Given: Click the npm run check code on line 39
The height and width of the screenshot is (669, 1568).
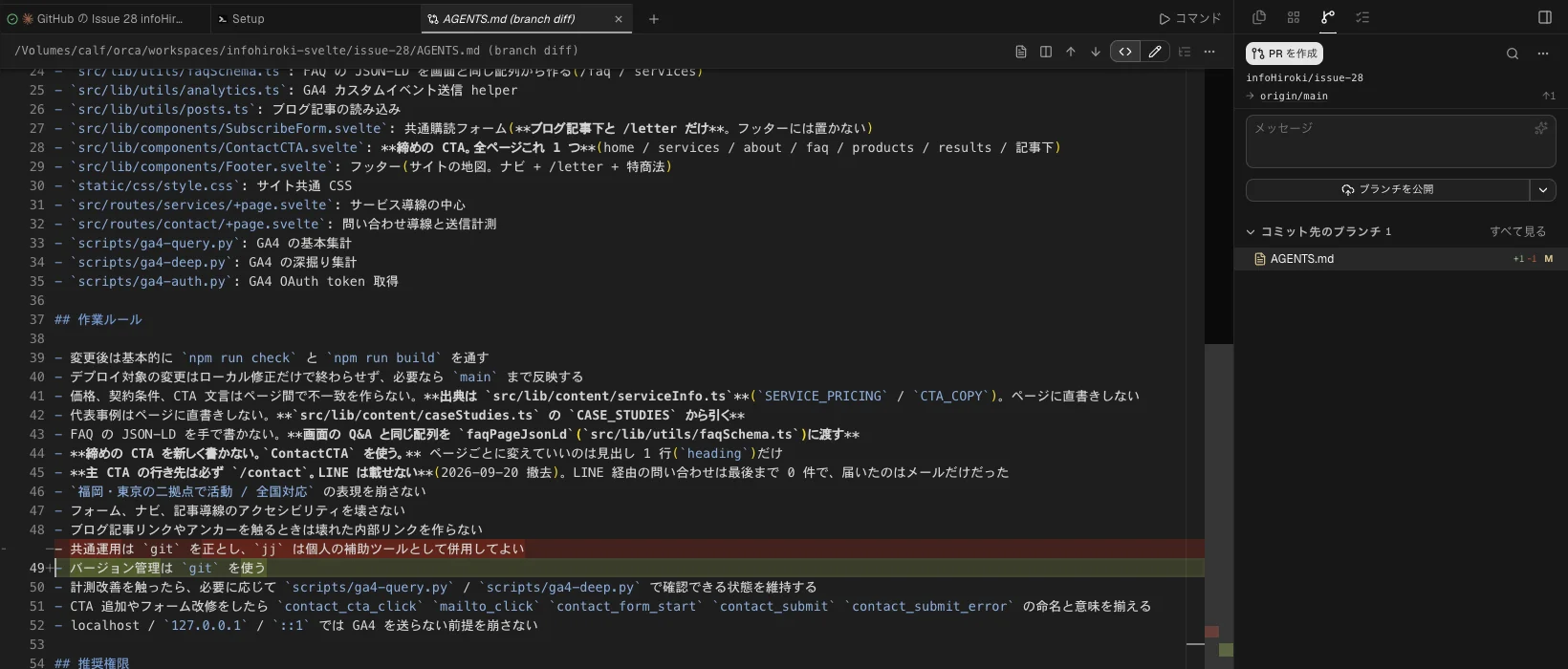Looking at the screenshot, I should (x=241, y=357).
